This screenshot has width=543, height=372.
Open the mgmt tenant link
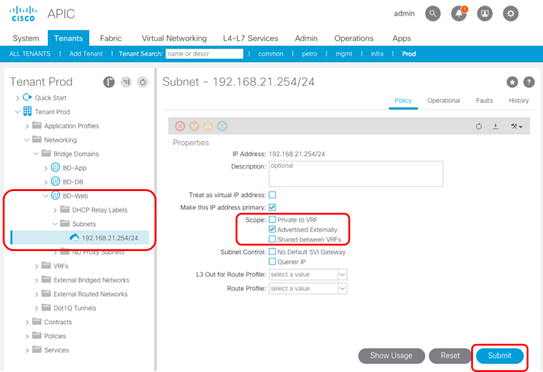(x=344, y=54)
